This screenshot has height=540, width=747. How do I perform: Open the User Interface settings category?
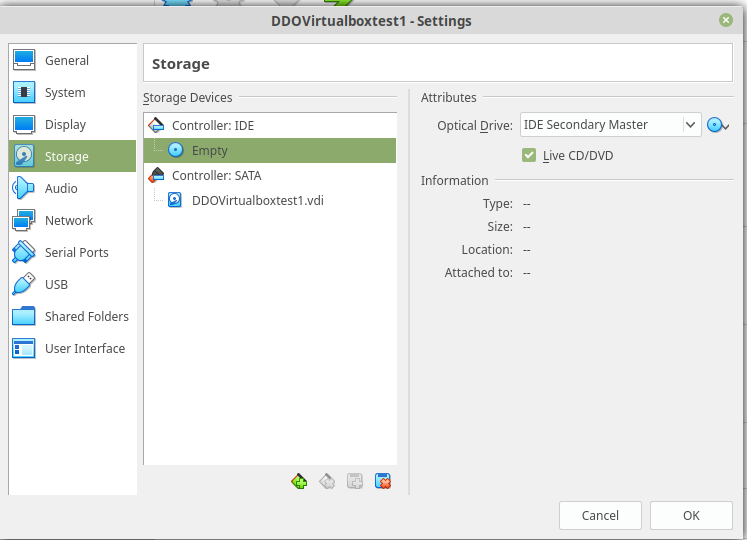coord(72,348)
